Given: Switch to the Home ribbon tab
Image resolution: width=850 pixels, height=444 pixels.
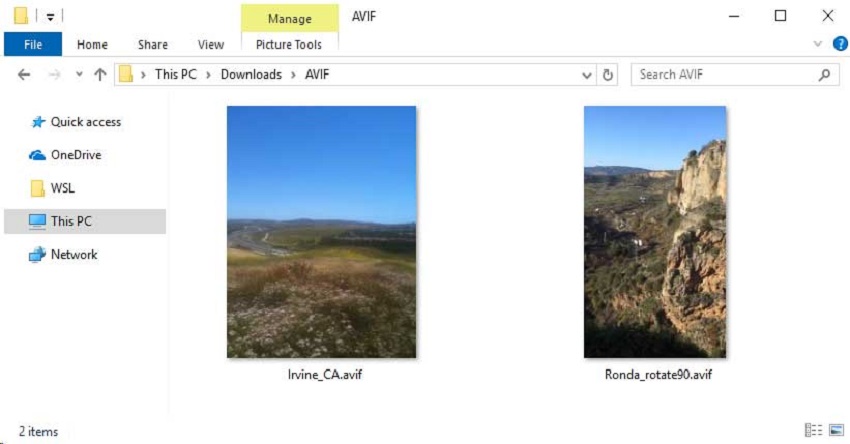Looking at the screenshot, I should 92,44.
